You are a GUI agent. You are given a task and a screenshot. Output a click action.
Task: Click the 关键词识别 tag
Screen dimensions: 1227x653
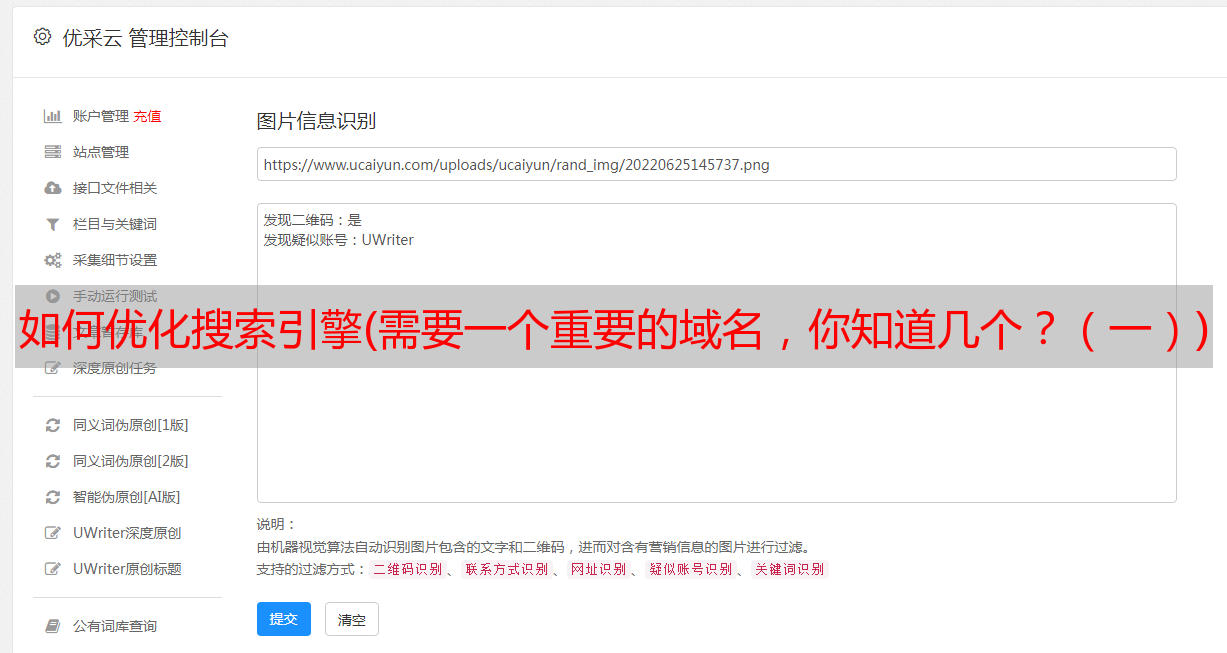coord(790,569)
